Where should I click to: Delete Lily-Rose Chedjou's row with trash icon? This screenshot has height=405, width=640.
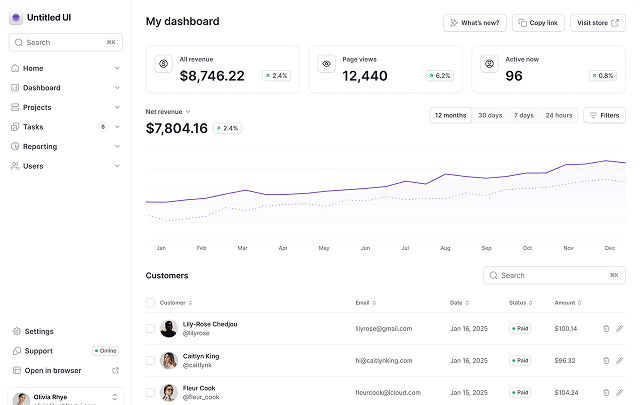[x=606, y=328]
